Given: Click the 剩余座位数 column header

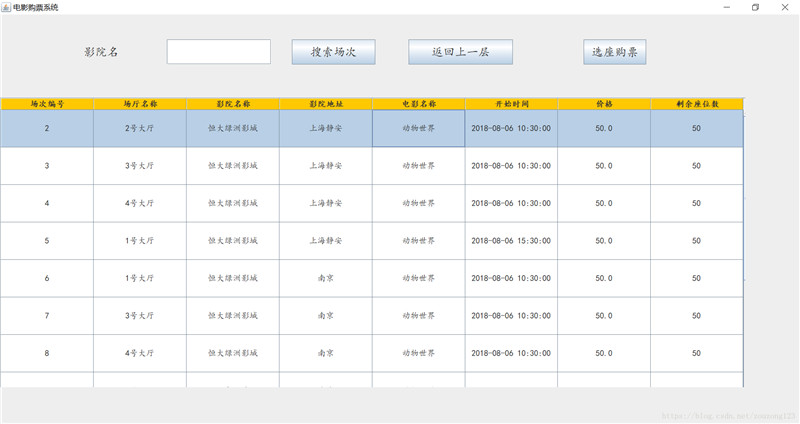Looking at the screenshot, I should (x=697, y=104).
